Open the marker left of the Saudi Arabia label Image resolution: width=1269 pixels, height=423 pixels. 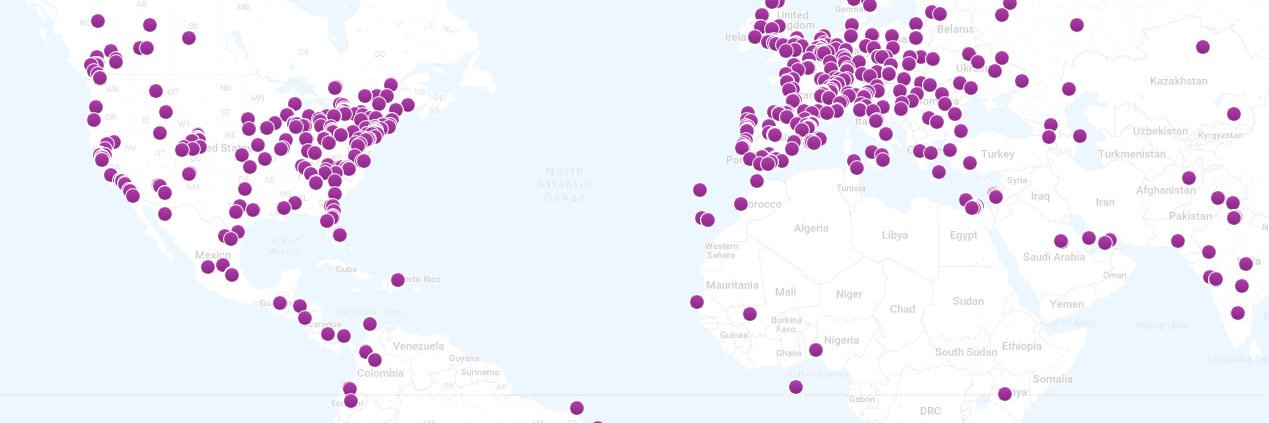coord(1060,241)
